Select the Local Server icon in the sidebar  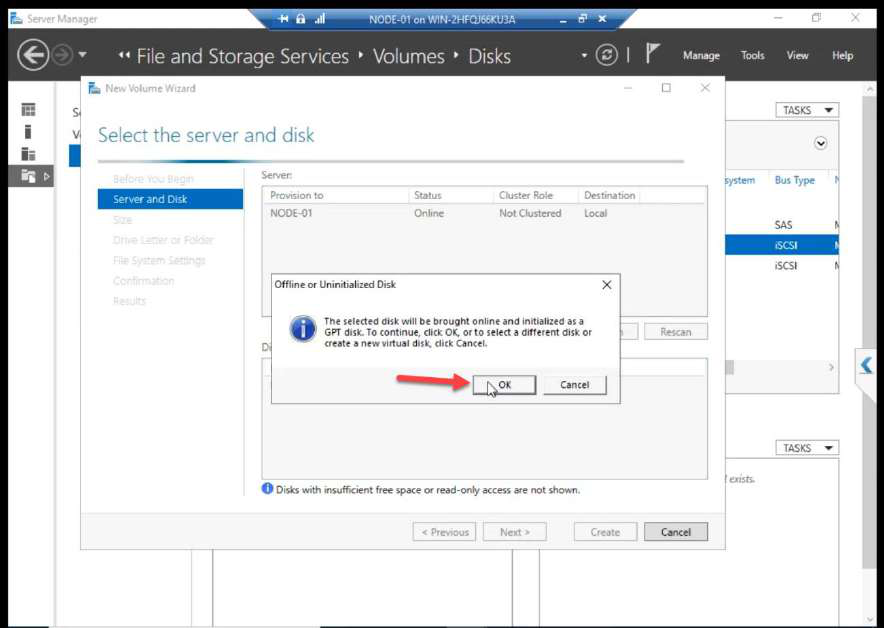(x=28, y=132)
